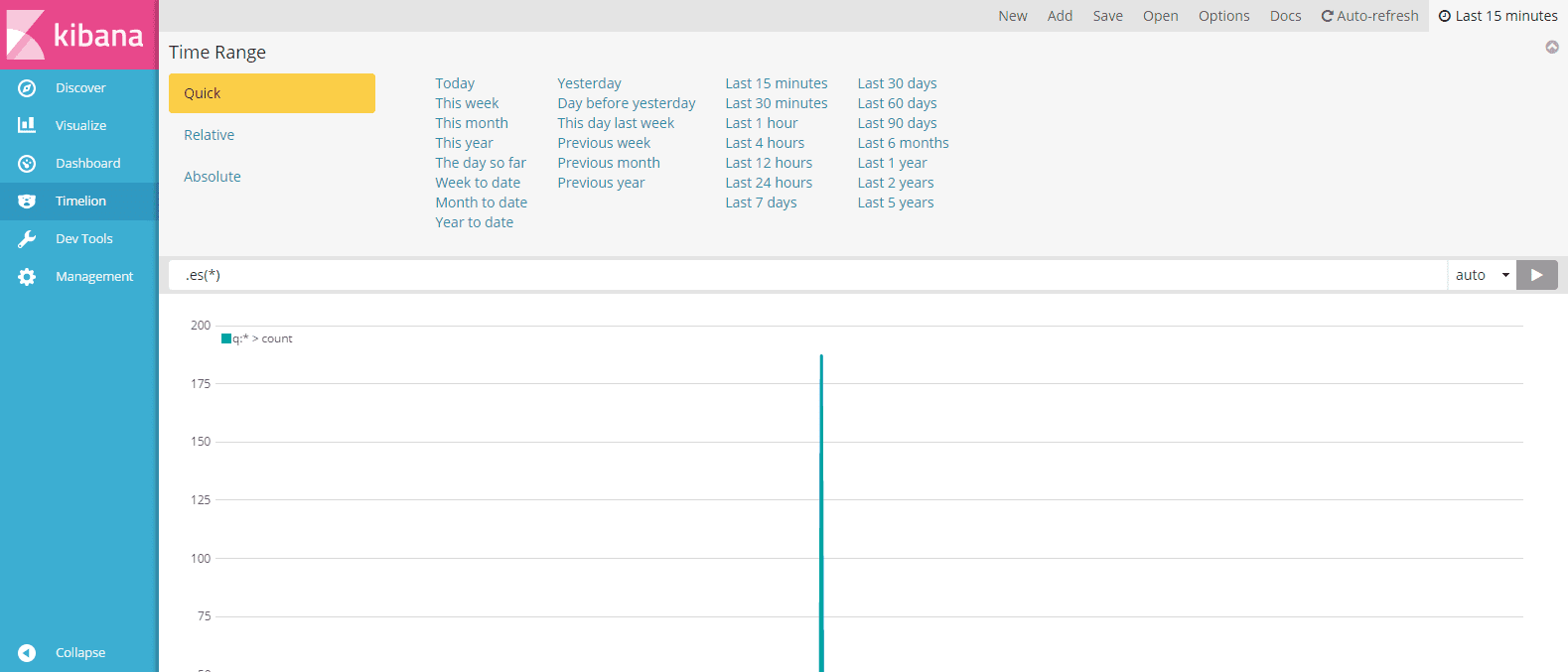Select the Previous month quick range
Screen dimensions: 1568x672
point(609,163)
